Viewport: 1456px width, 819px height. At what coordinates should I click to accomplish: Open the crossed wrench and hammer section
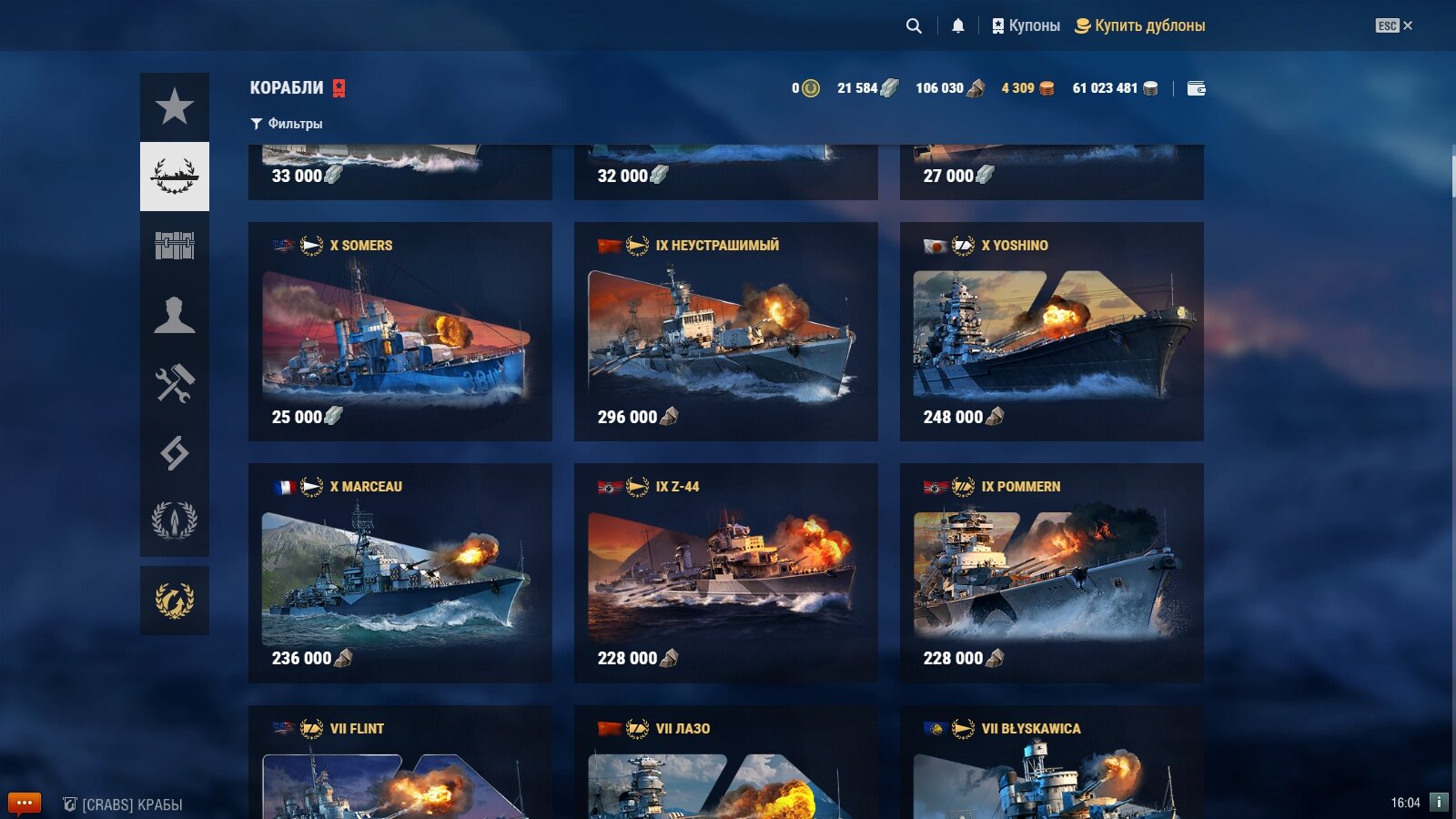pyautogui.click(x=174, y=384)
